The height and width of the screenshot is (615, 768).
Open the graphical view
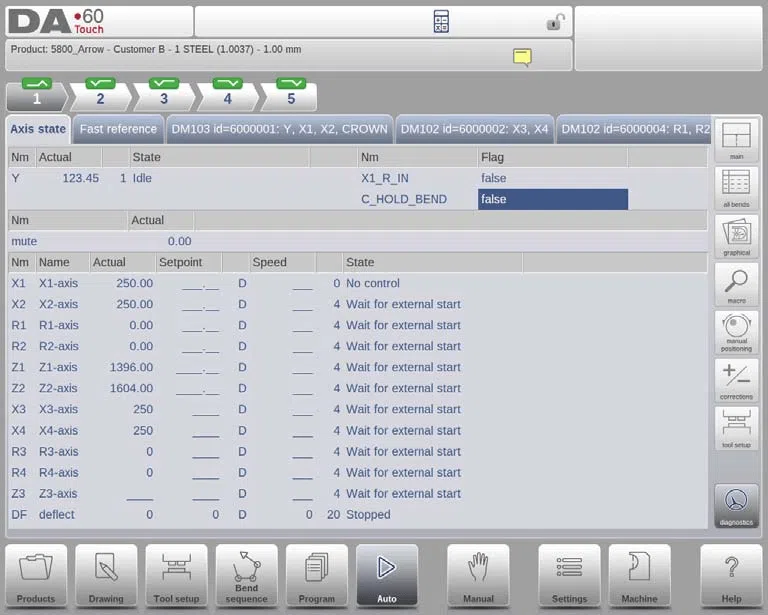[x=736, y=237]
